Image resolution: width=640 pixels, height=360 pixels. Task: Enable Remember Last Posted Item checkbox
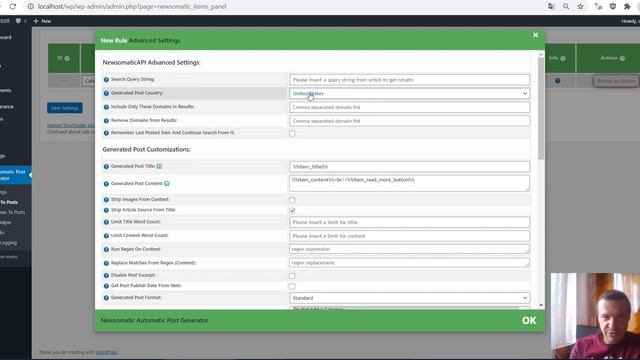[292, 133]
